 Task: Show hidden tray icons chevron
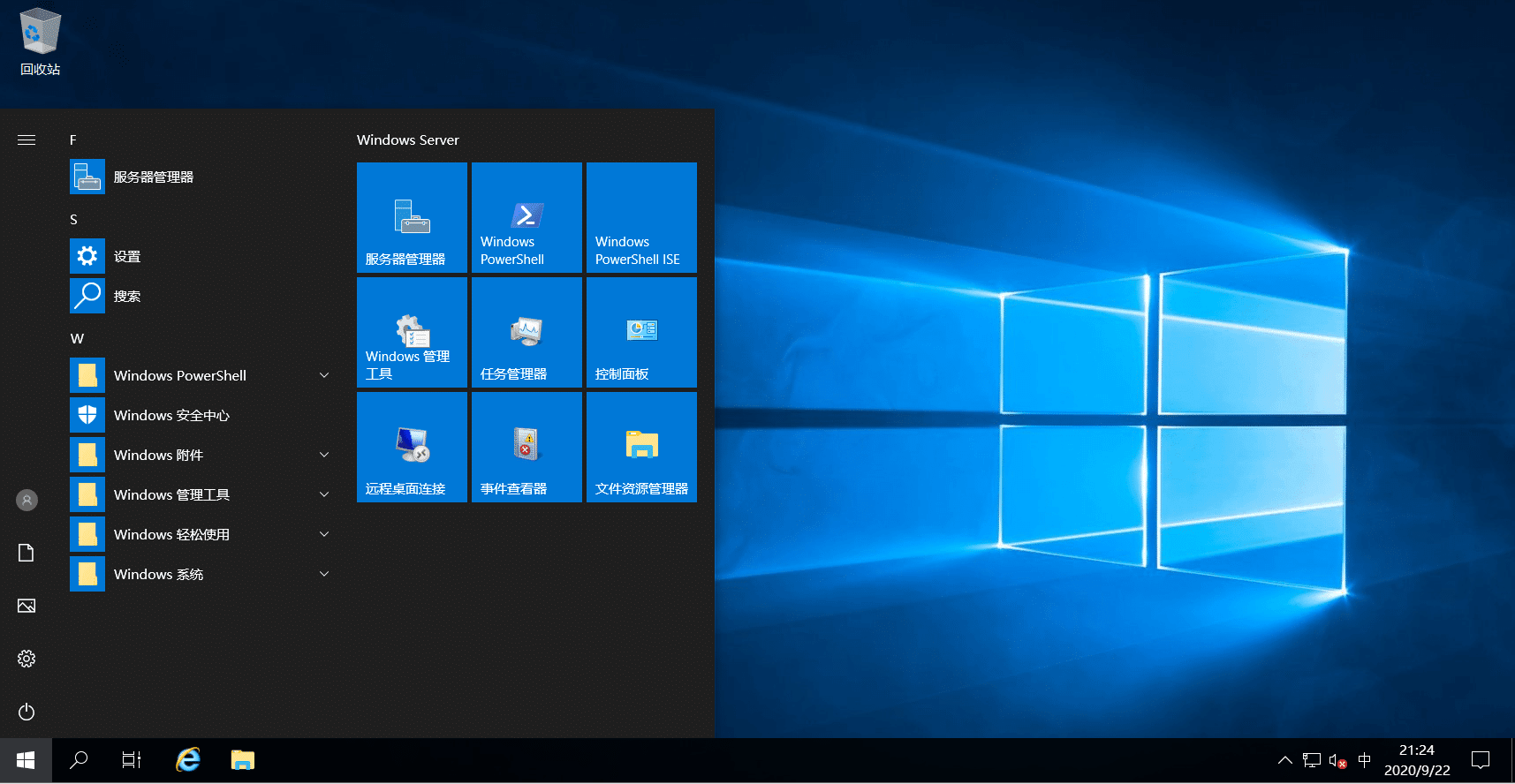tap(1285, 760)
